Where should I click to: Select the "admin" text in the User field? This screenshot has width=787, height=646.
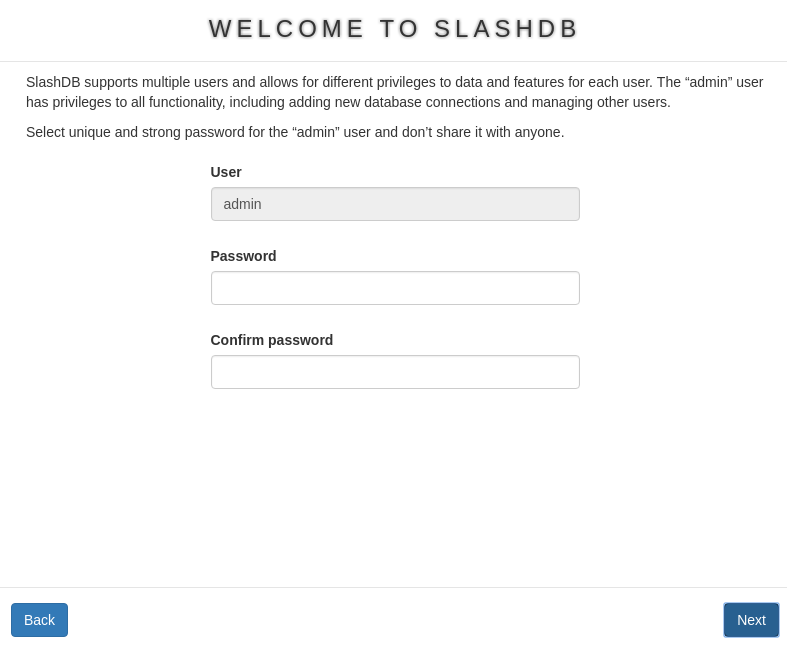click(x=242, y=204)
